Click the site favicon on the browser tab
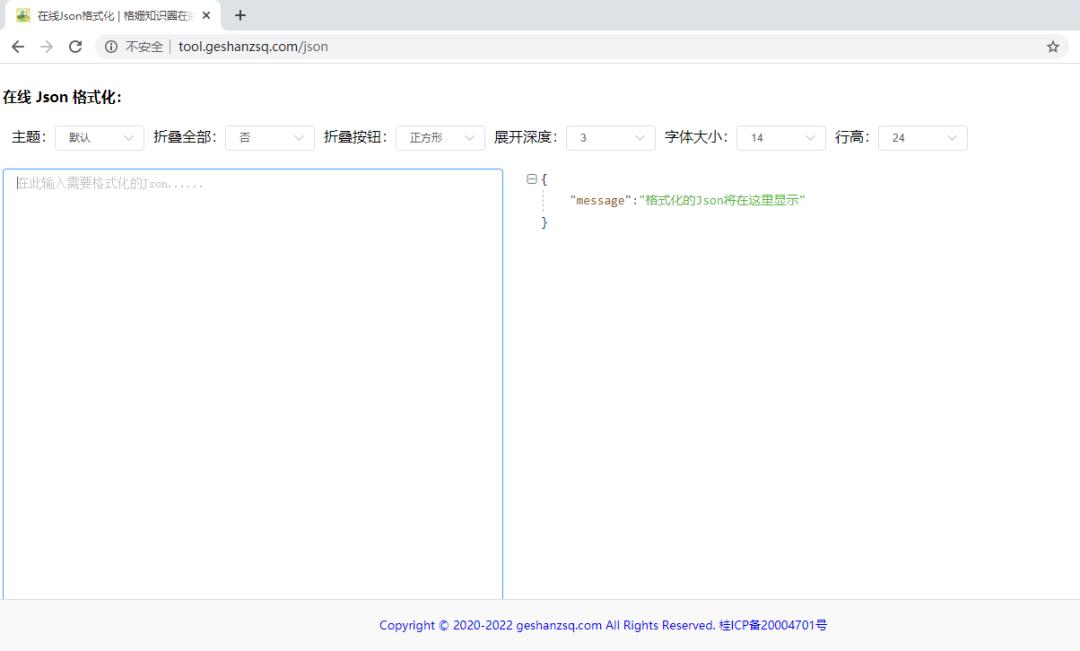 click(22, 15)
